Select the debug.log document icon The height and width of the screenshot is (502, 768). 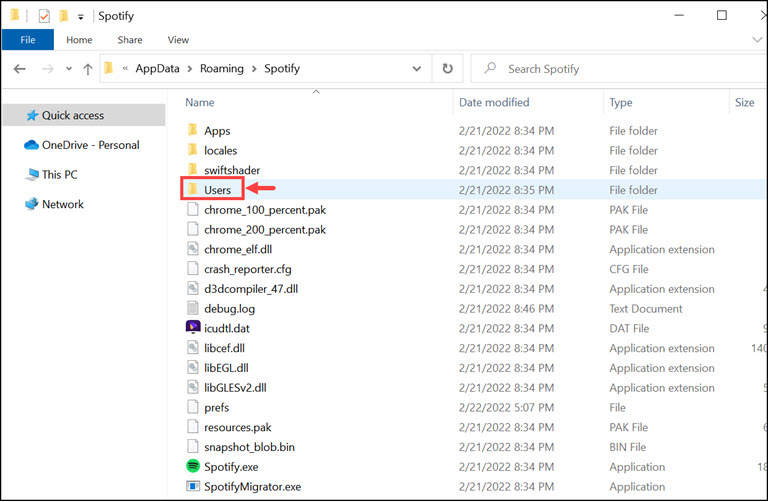(192, 308)
